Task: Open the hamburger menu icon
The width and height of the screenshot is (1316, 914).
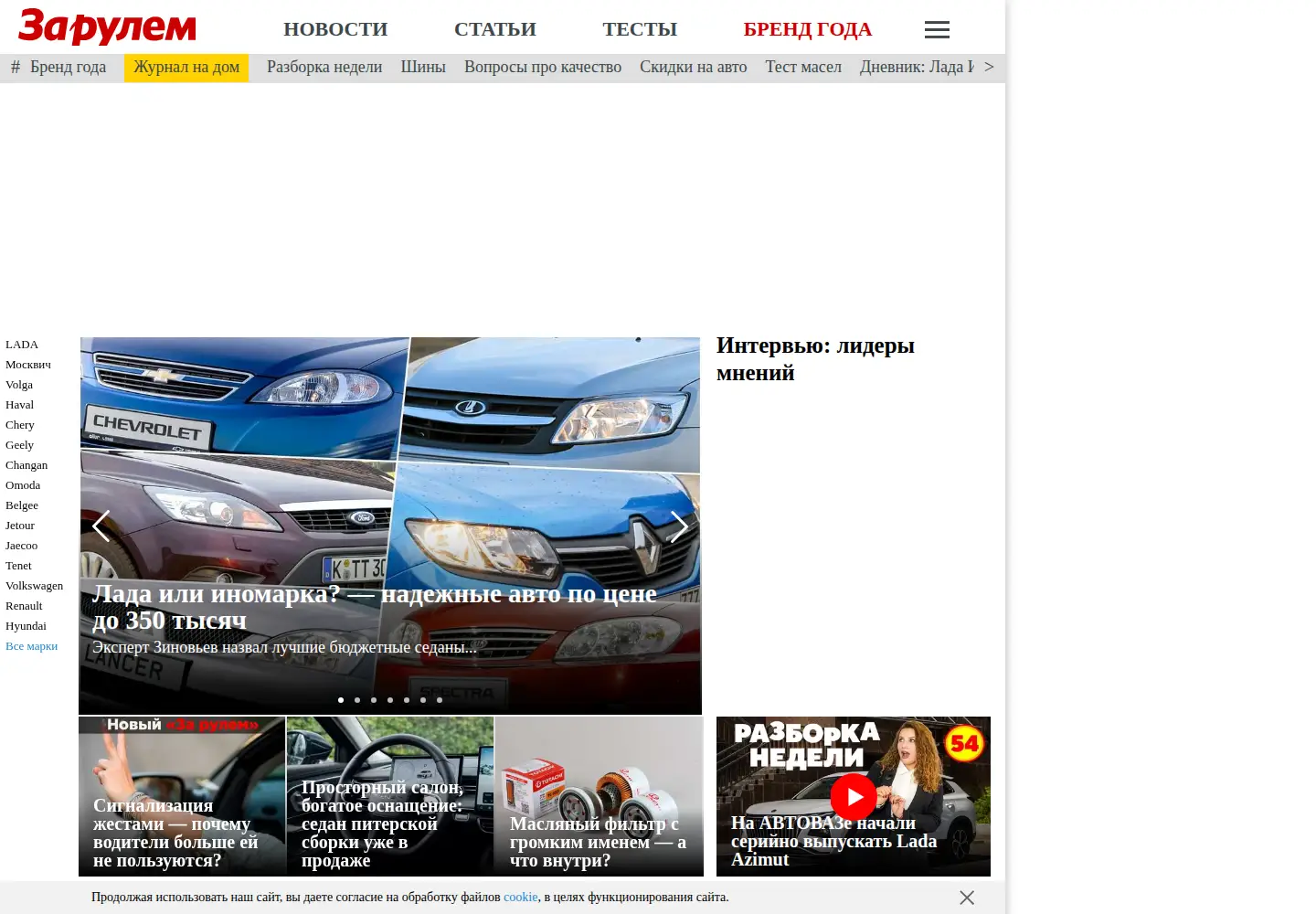Action: [937, 30]
